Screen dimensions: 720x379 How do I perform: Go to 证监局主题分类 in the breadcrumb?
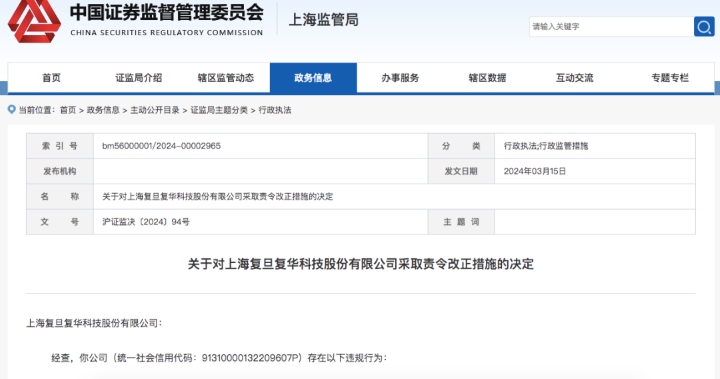coord(219,110)
